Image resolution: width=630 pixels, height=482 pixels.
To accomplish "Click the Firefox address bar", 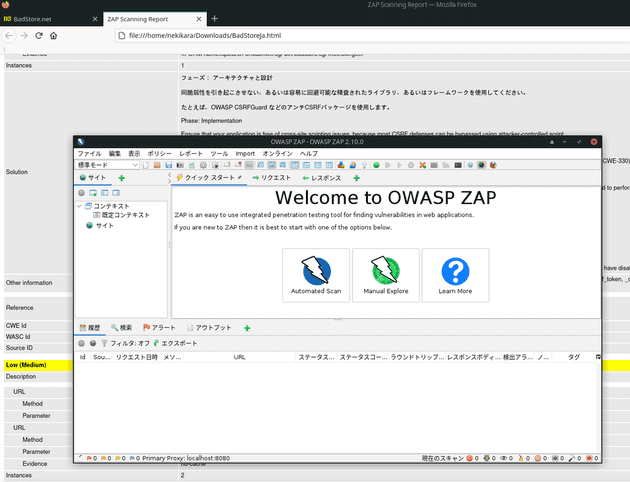I will [x=374, y=35].
